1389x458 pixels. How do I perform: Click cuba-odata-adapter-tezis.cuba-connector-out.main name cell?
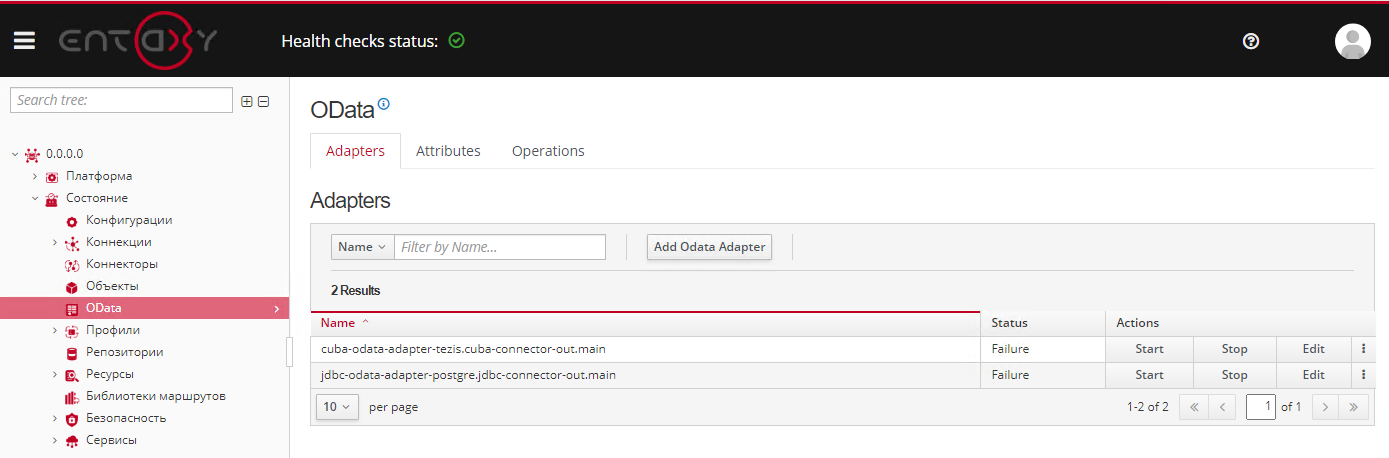[x=645, y=349]
